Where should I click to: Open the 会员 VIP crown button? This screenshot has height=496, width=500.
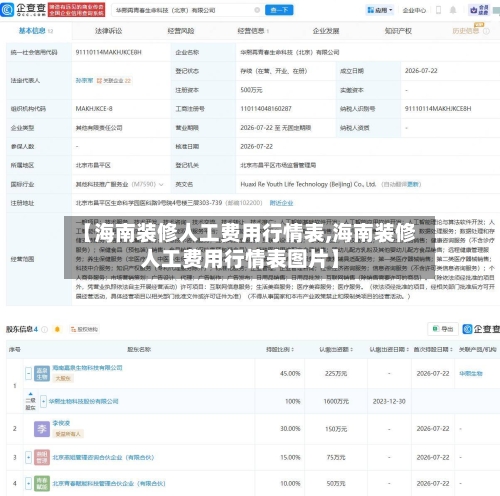click(479, 10)
